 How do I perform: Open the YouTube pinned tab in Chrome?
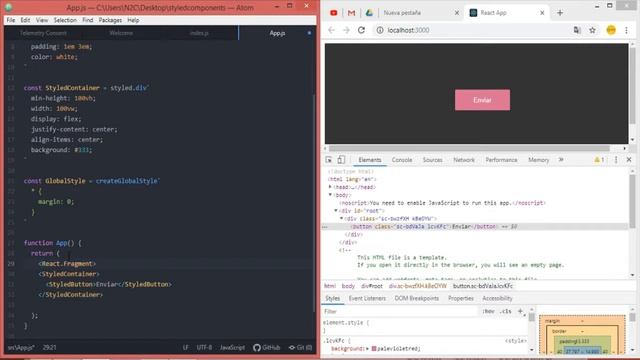[x=333, y=13]
